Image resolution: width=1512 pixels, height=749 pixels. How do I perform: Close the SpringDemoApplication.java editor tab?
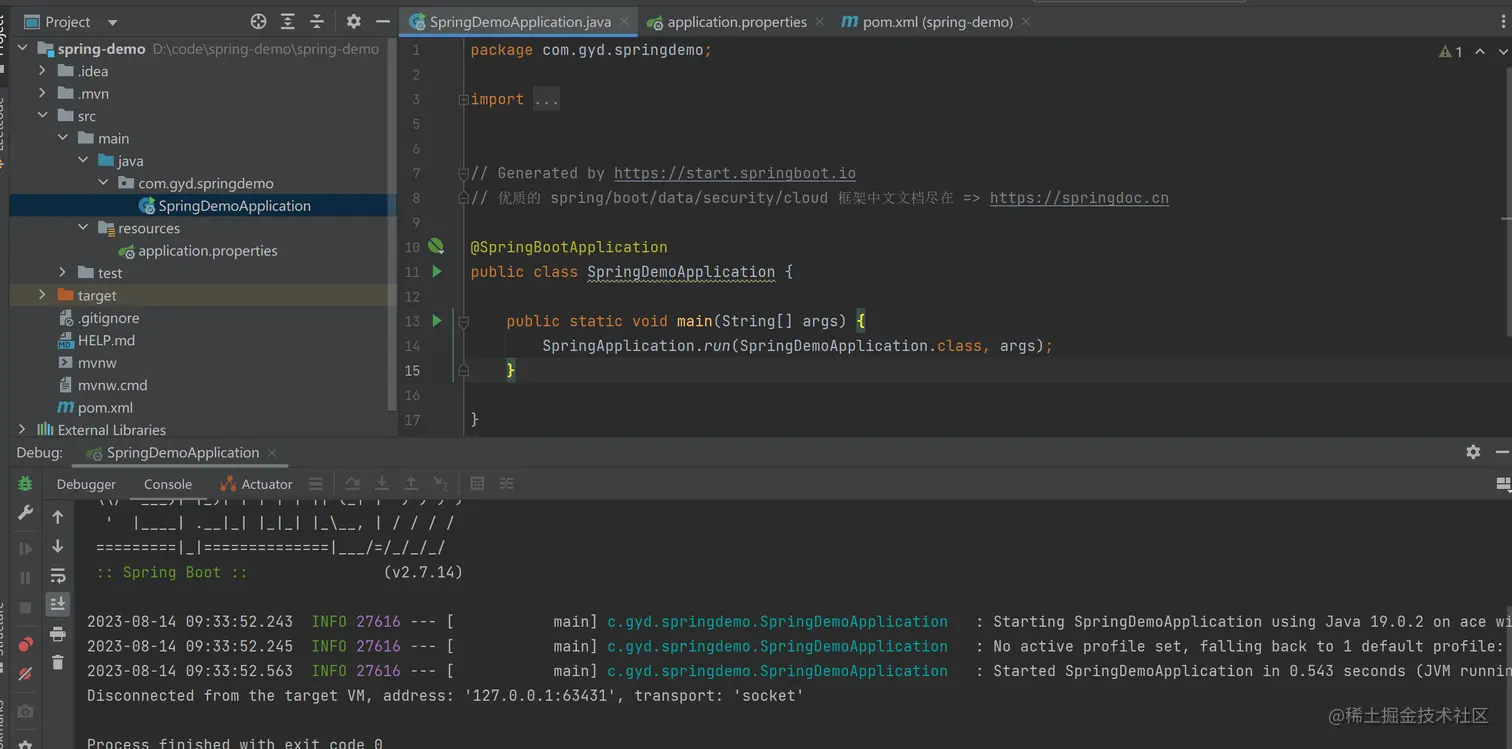(625, 21)
